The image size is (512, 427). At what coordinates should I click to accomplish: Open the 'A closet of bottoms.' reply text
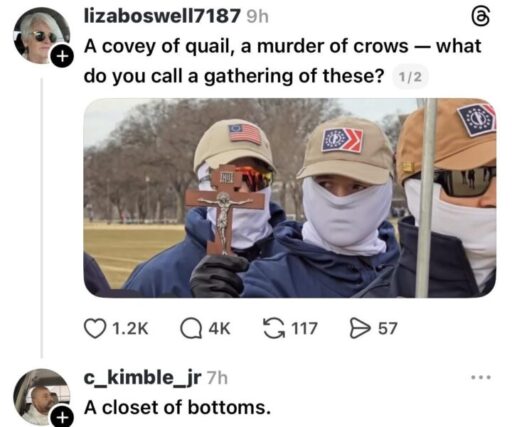pos(177,407)
